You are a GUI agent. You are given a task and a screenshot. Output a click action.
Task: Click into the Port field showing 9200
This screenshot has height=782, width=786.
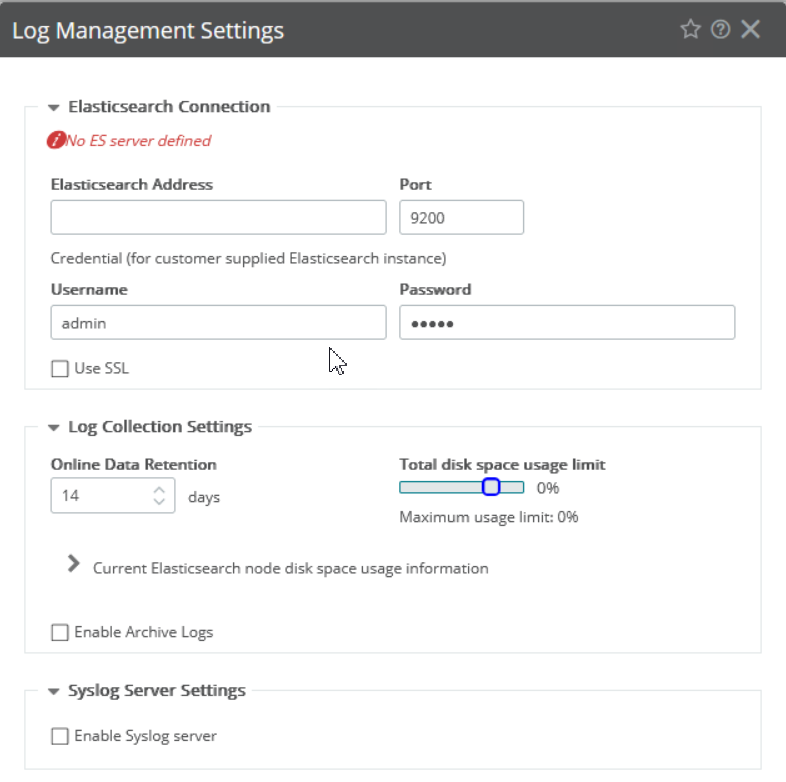[461, 217]
